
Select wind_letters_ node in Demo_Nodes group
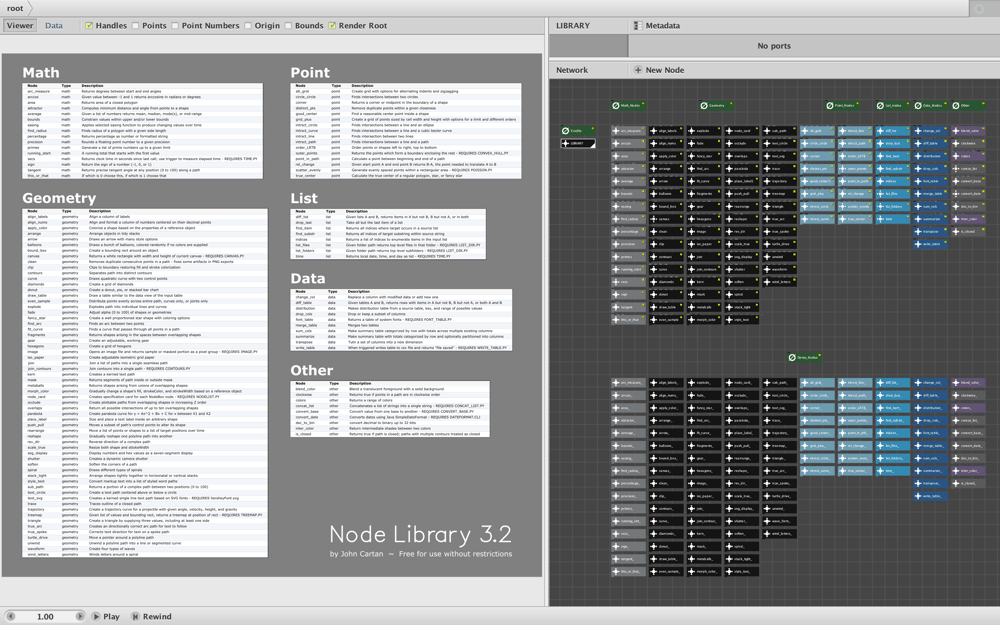(779, 534)
